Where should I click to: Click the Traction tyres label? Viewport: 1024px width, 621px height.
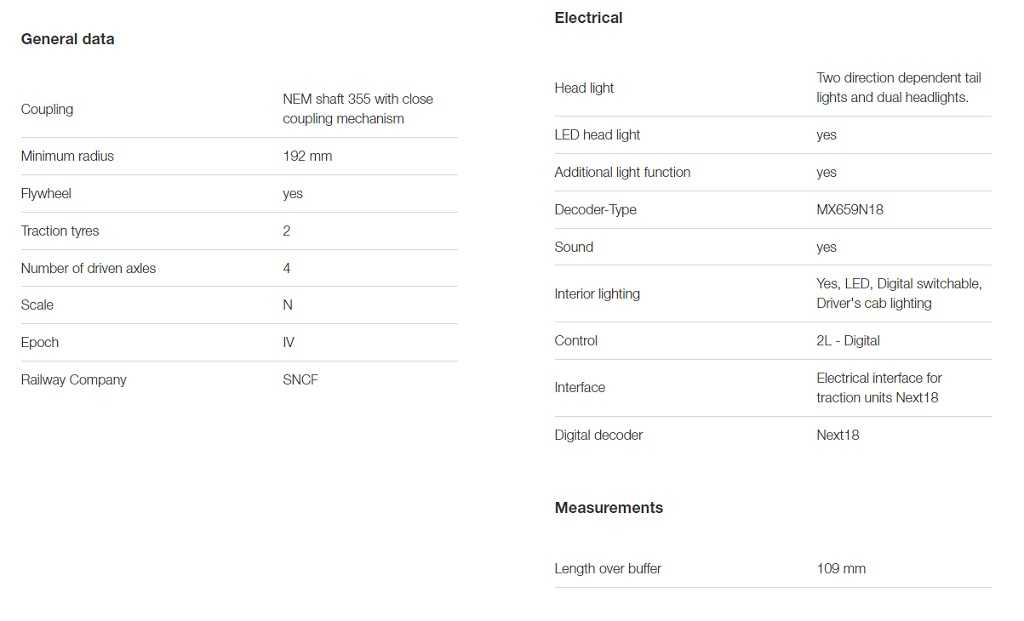60,231
